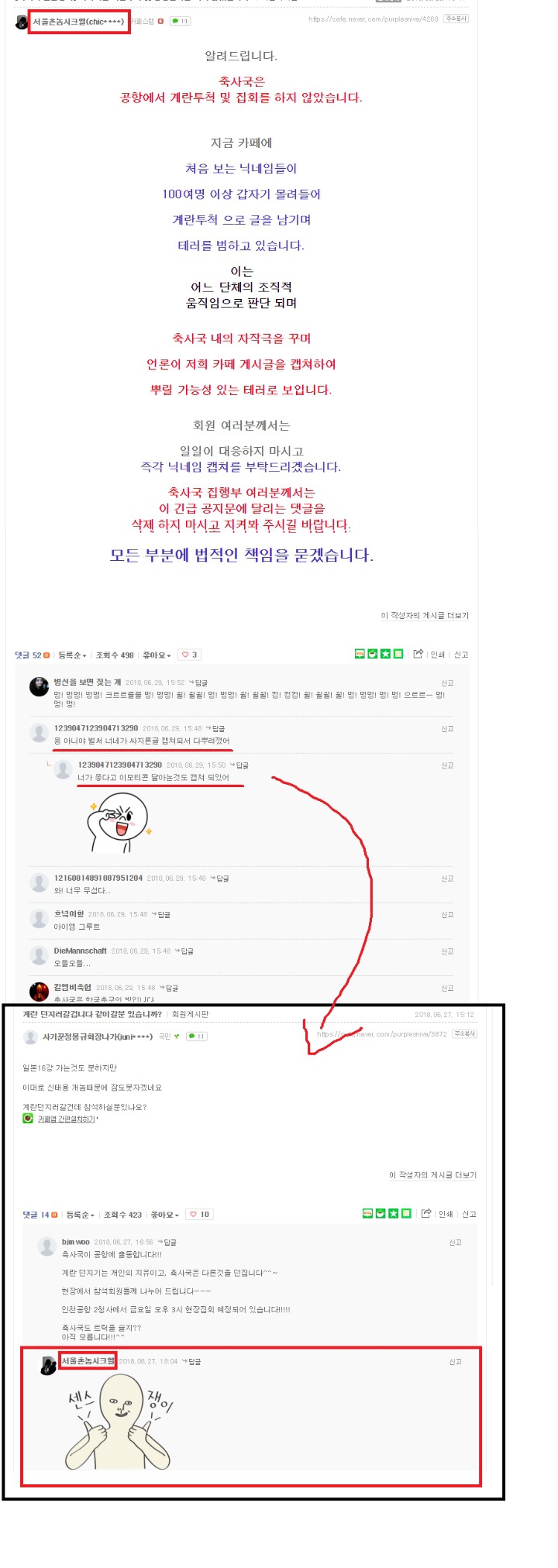Click 신고 report on bjm woo's comment
The image size is (558, 1568).
pyautogui.click(x=455, y=1242)
